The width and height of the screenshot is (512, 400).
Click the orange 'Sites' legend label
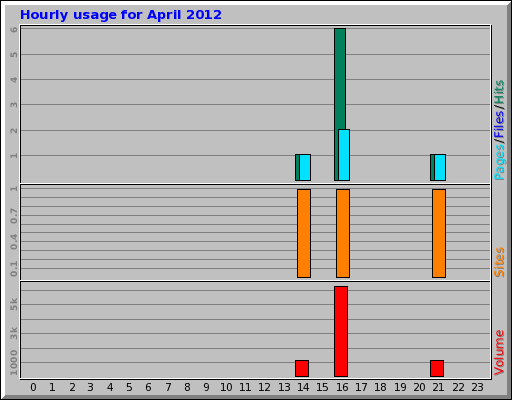[x=499, y=262]
